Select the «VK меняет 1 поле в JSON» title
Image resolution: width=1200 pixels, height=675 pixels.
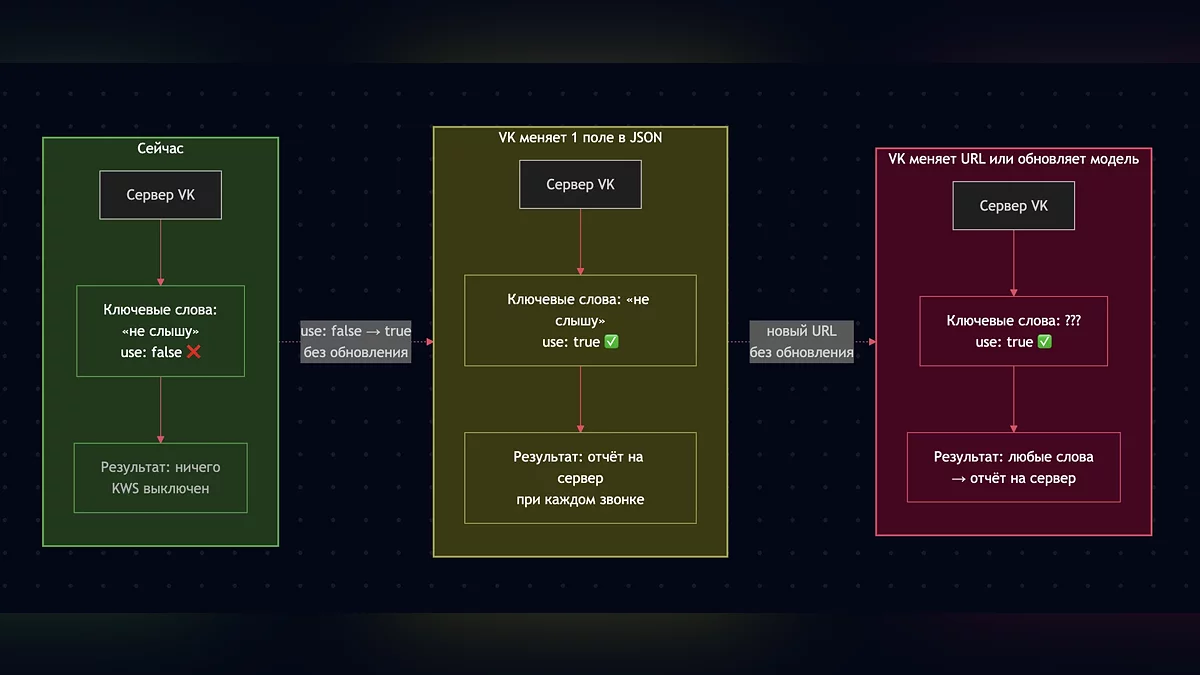click(580, 137)
